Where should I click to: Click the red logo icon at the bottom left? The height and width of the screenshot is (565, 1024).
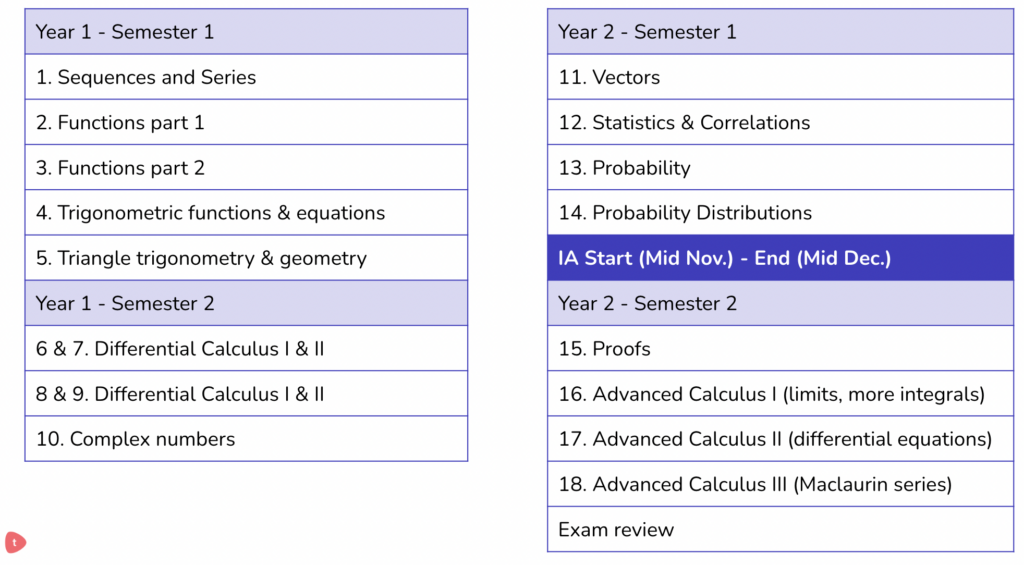(15, 541)
